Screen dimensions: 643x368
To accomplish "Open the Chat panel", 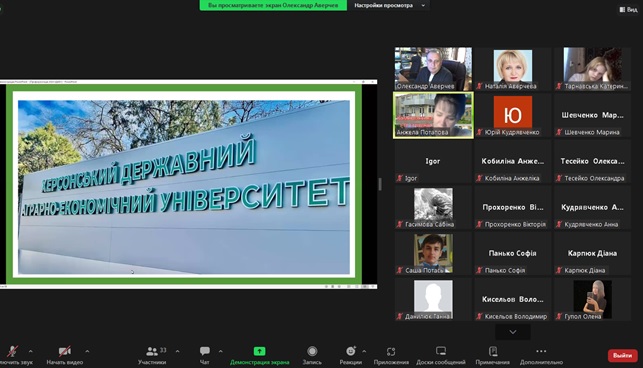I will [205, 351].
